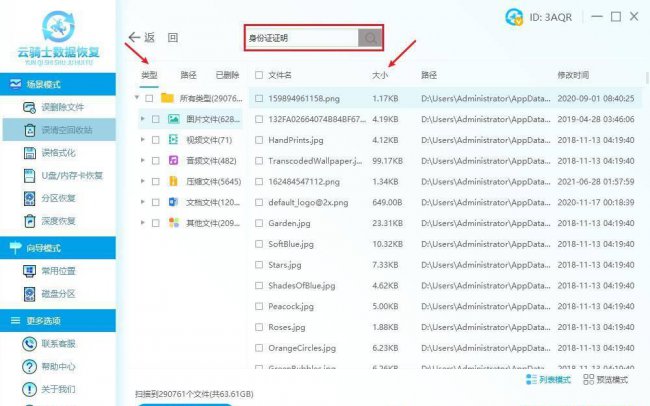650x406 pixels.
Task: Expand the 文档文件 tree node
Action: point(143,202)
